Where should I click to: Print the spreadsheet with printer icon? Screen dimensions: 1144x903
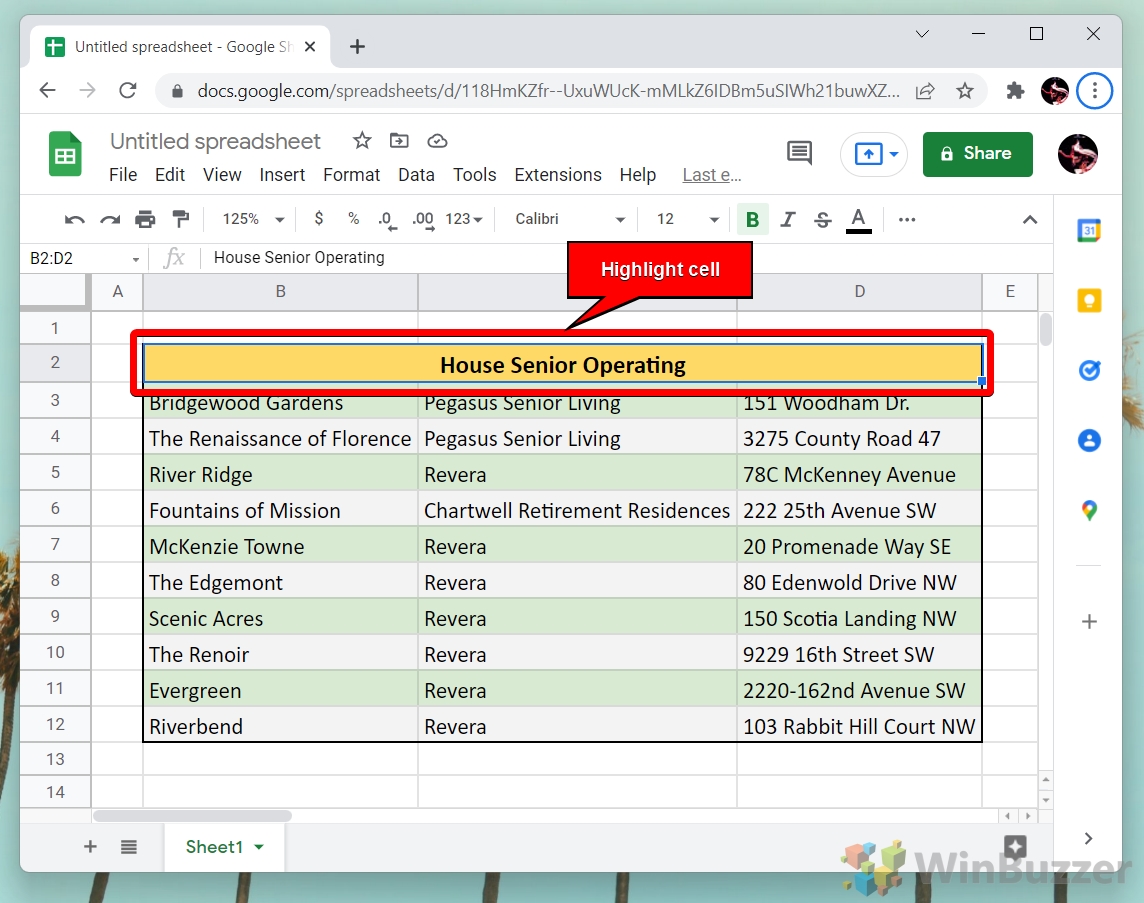[145, 220]
